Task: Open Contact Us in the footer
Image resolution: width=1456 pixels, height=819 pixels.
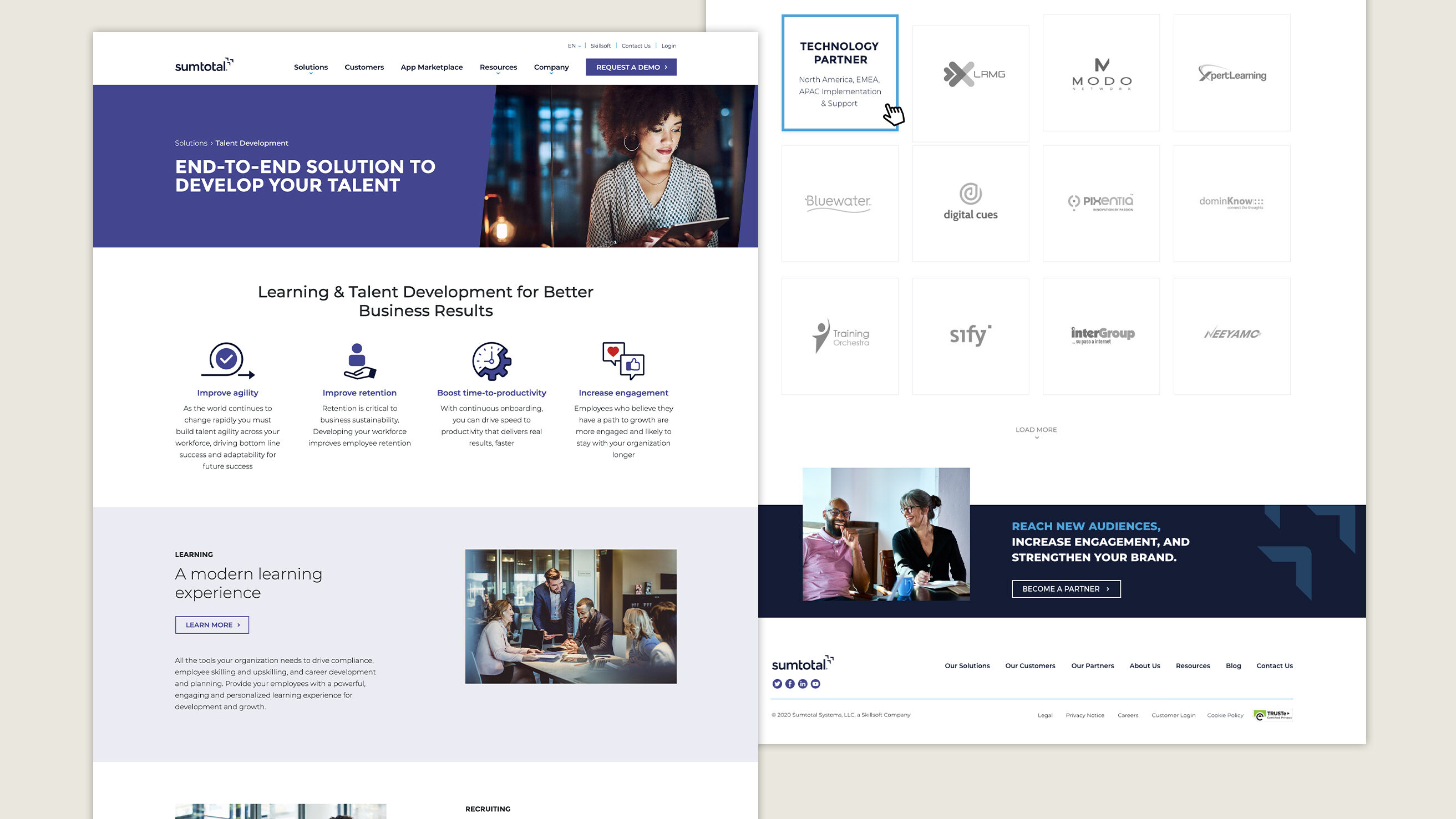Action: pos(1275,666)
